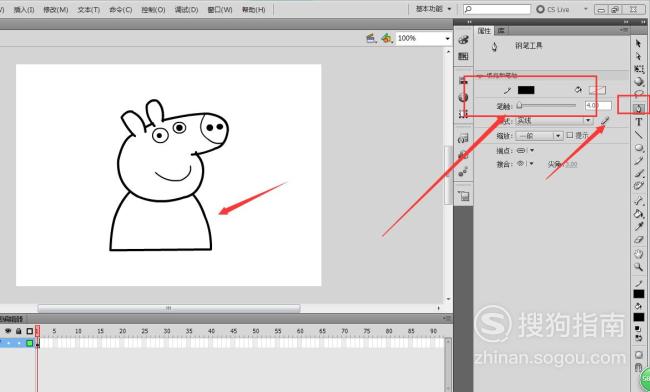Toggle show all layers as outlines
Image resolution: width=650 pixels, height=392 pixels.
[29, 331]
